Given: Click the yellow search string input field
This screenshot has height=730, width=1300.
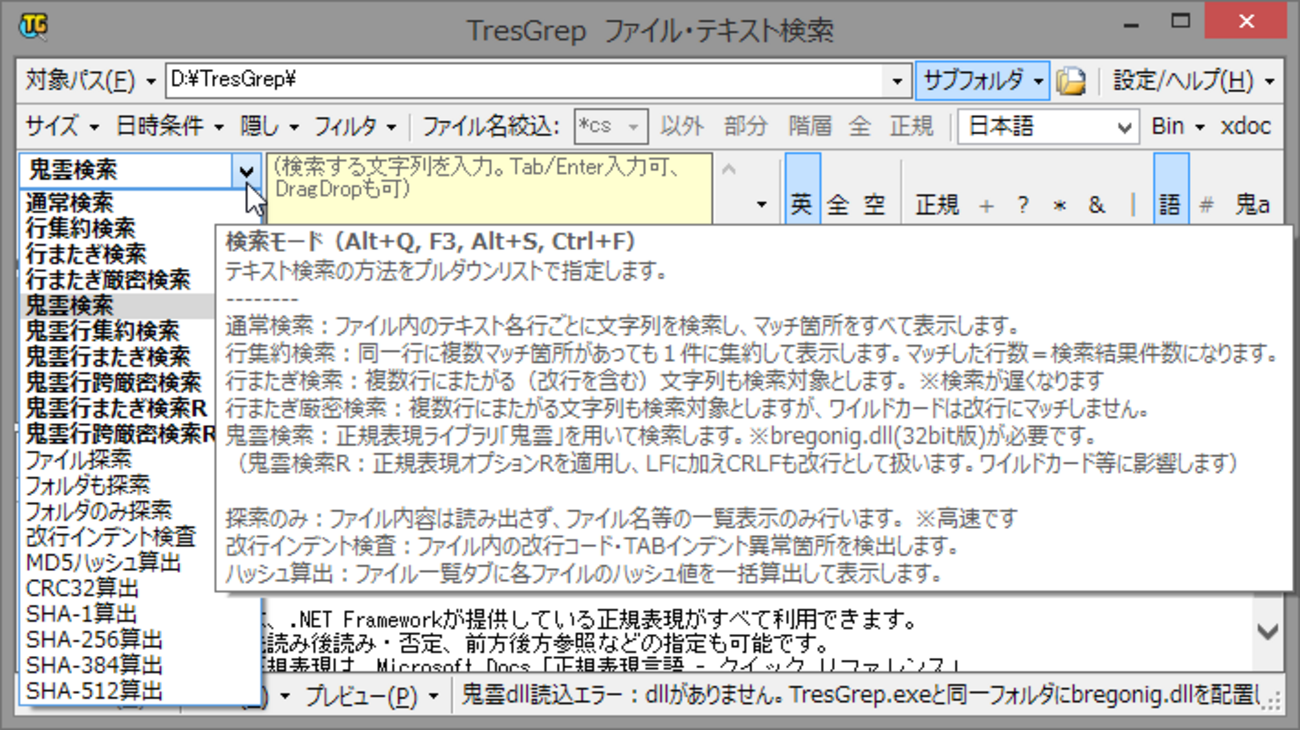Looking at the screenshot, I should pos(490,188).
